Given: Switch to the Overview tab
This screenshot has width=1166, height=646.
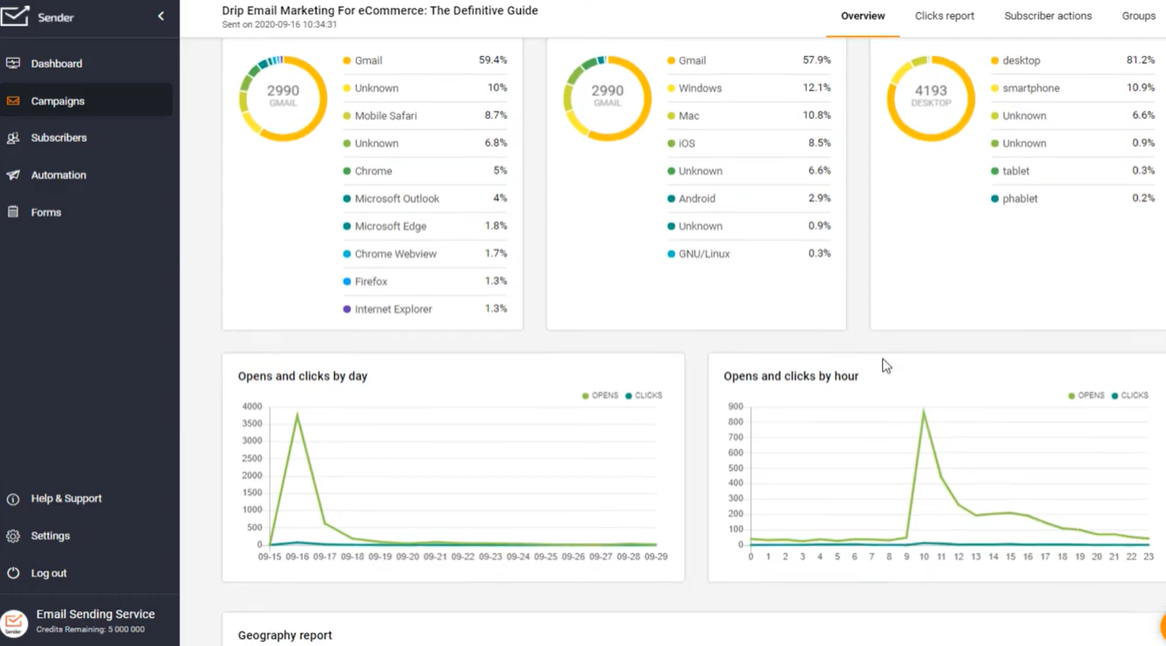Looking at the screenshot, I should pyautogui.click(x=863, y=16).
